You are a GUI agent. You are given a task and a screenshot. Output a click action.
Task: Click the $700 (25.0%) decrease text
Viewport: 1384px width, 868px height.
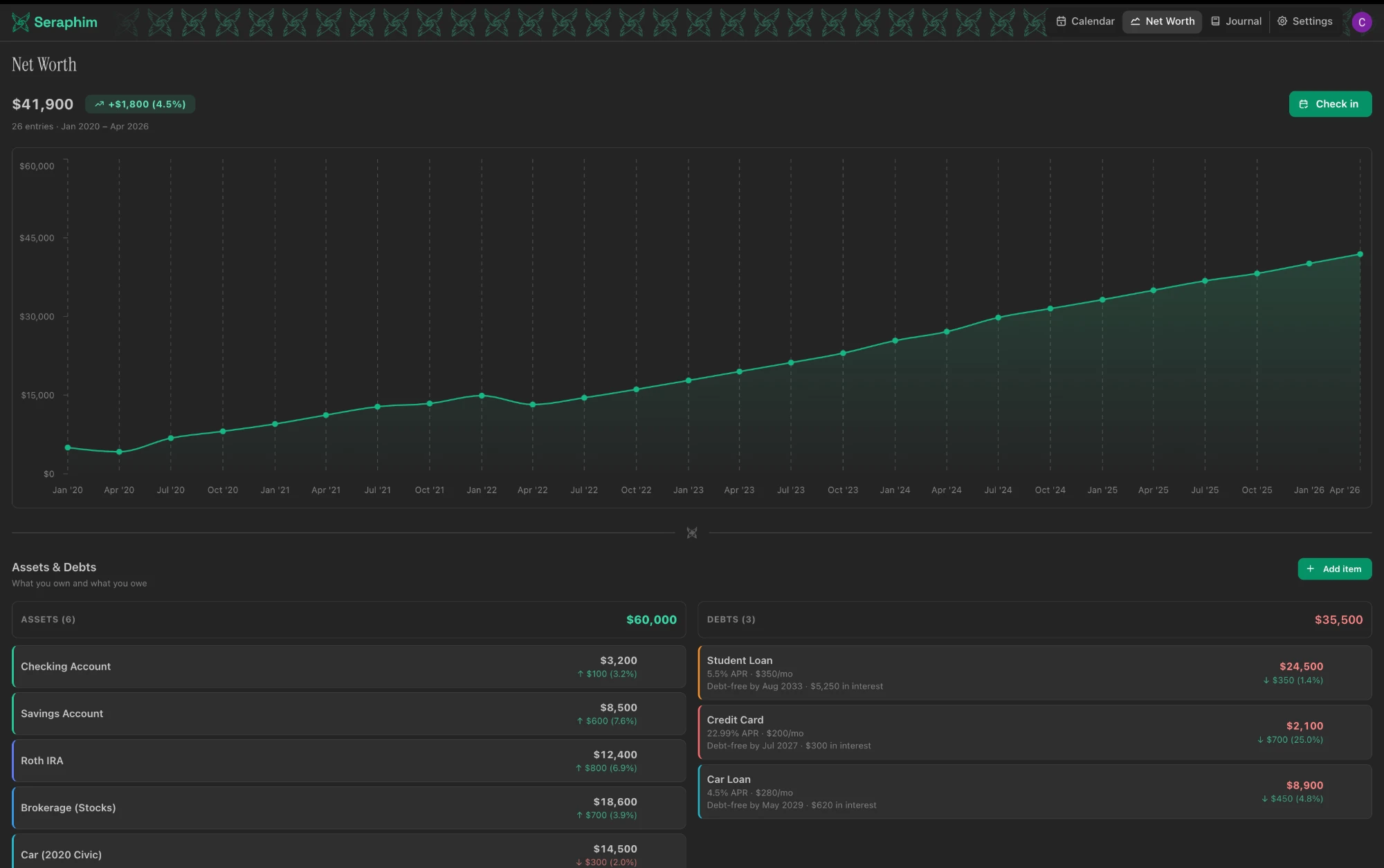pyautogui.click(x=1290, y=740)
